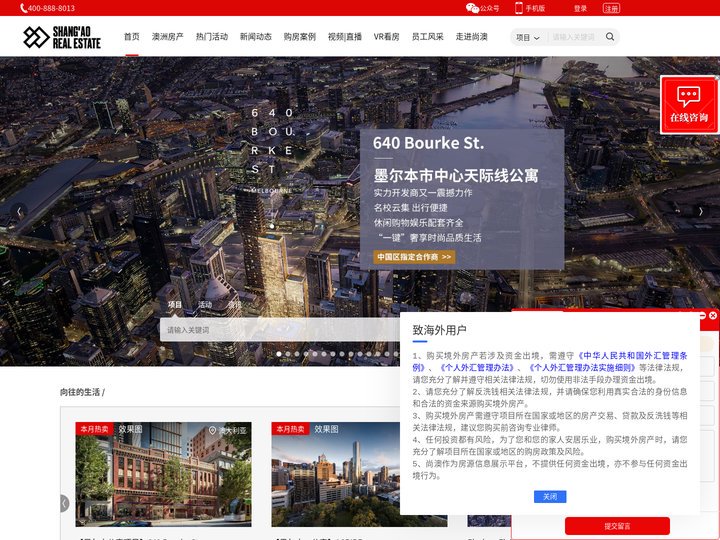
Task: Go to previous banner slide arrow
Action: point(19,211)
